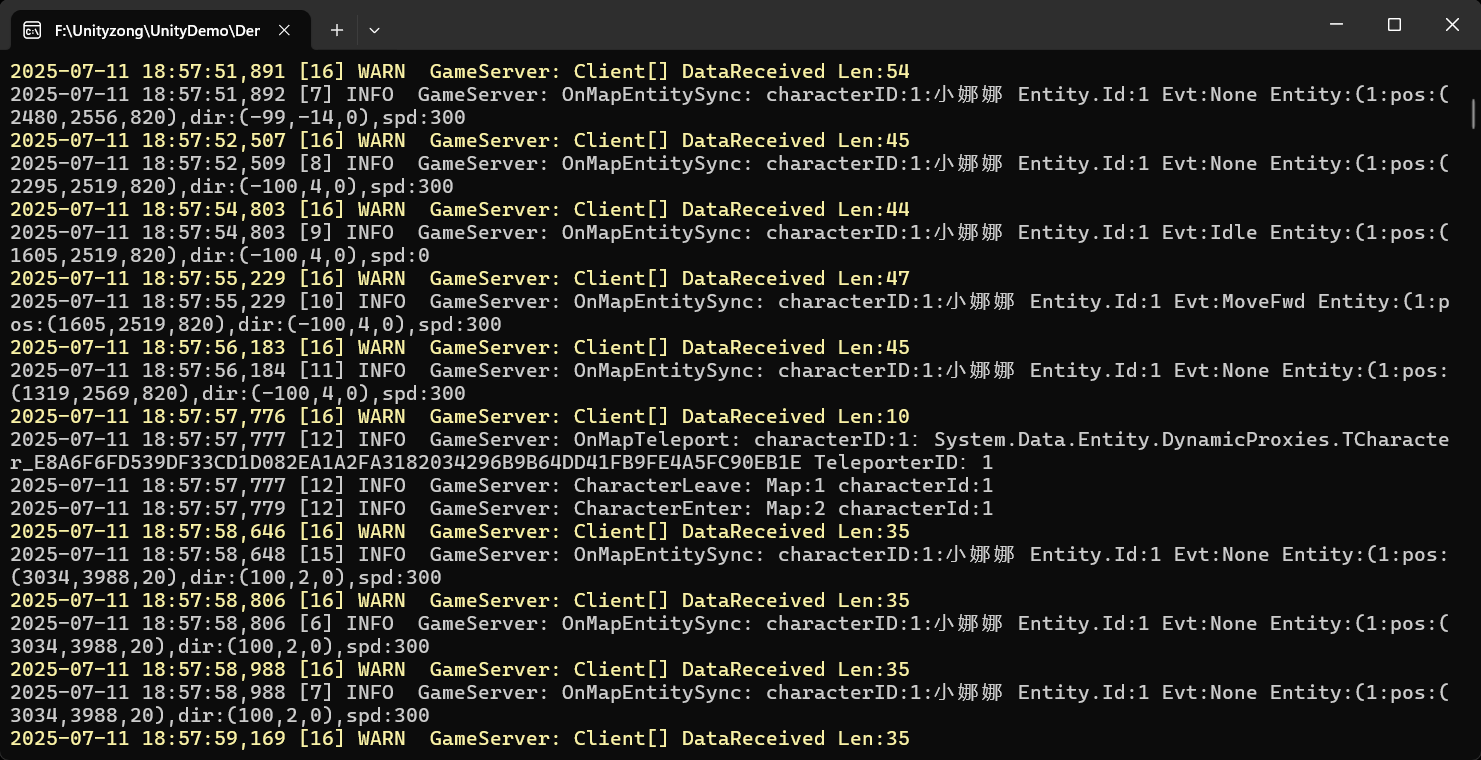Click the DataReceived Len:54 warning line
Image resolution: width=1481 pixels, height=760 pixels.
pyautogui.click(x=460, y=72)
